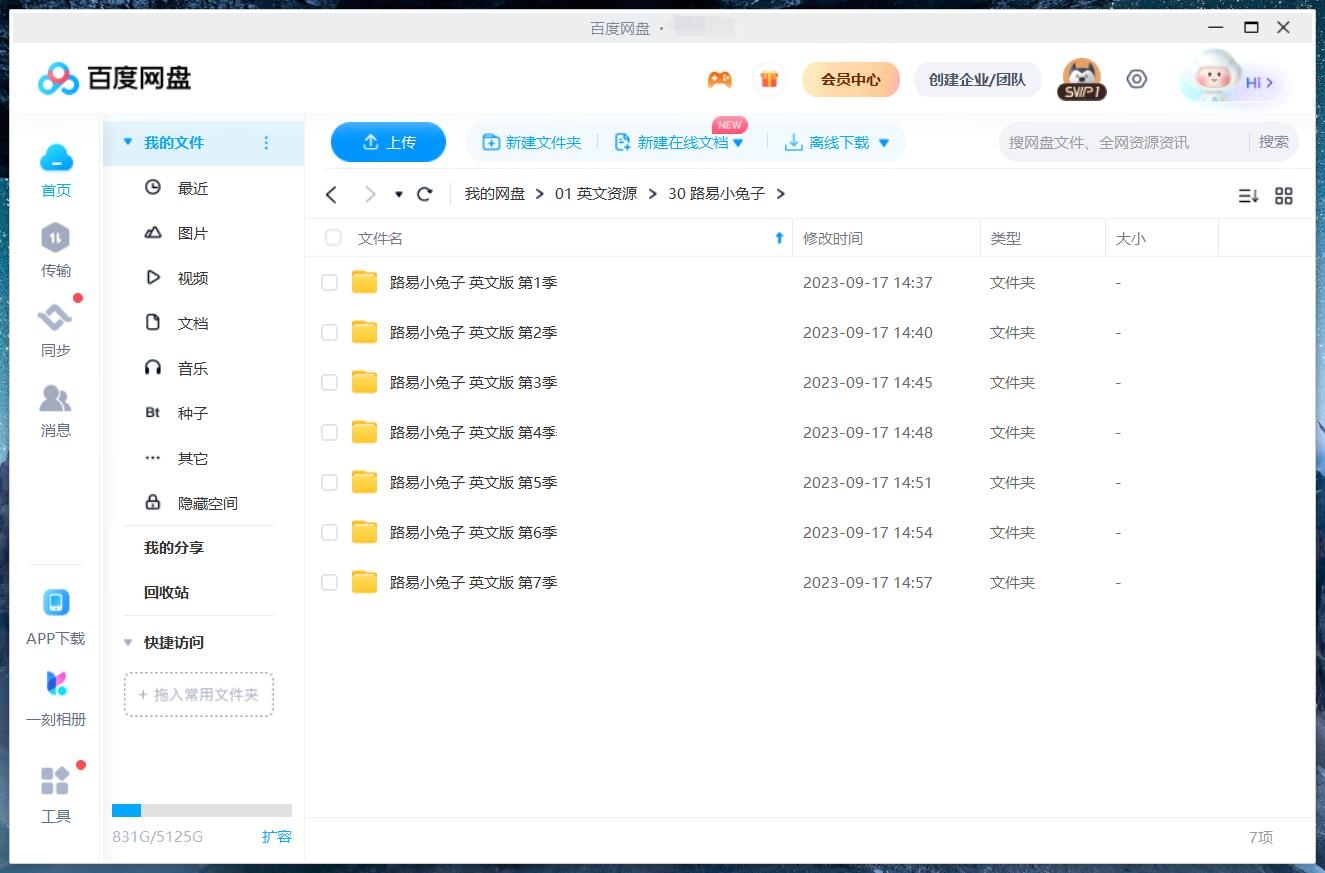This screenshot has height=873, width=1325.
Task: Check the box for 路易小兔子 英文版 第1季
Action: (x=329, y=282)
